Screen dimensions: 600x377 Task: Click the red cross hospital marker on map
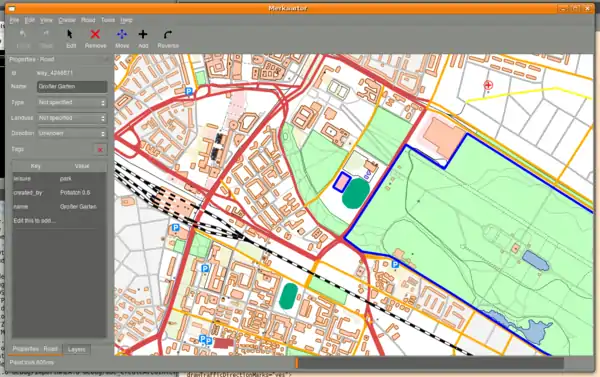488,85
